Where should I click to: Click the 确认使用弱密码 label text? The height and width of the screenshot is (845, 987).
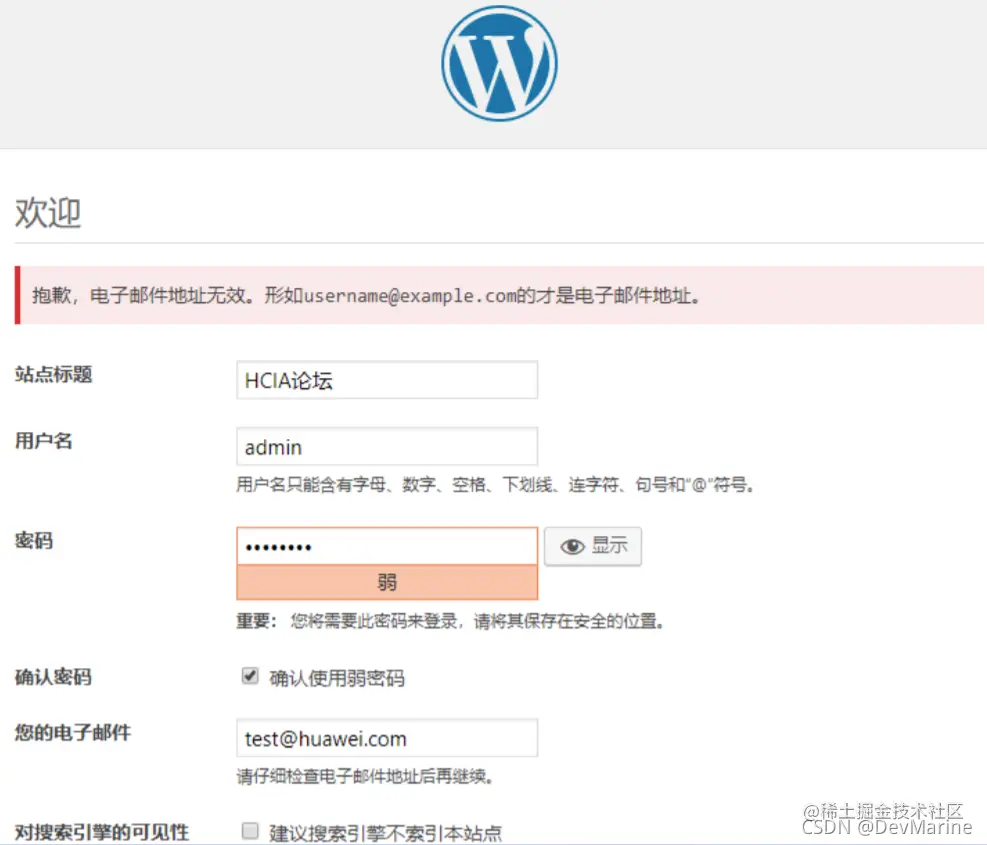[x=337, y=678]
